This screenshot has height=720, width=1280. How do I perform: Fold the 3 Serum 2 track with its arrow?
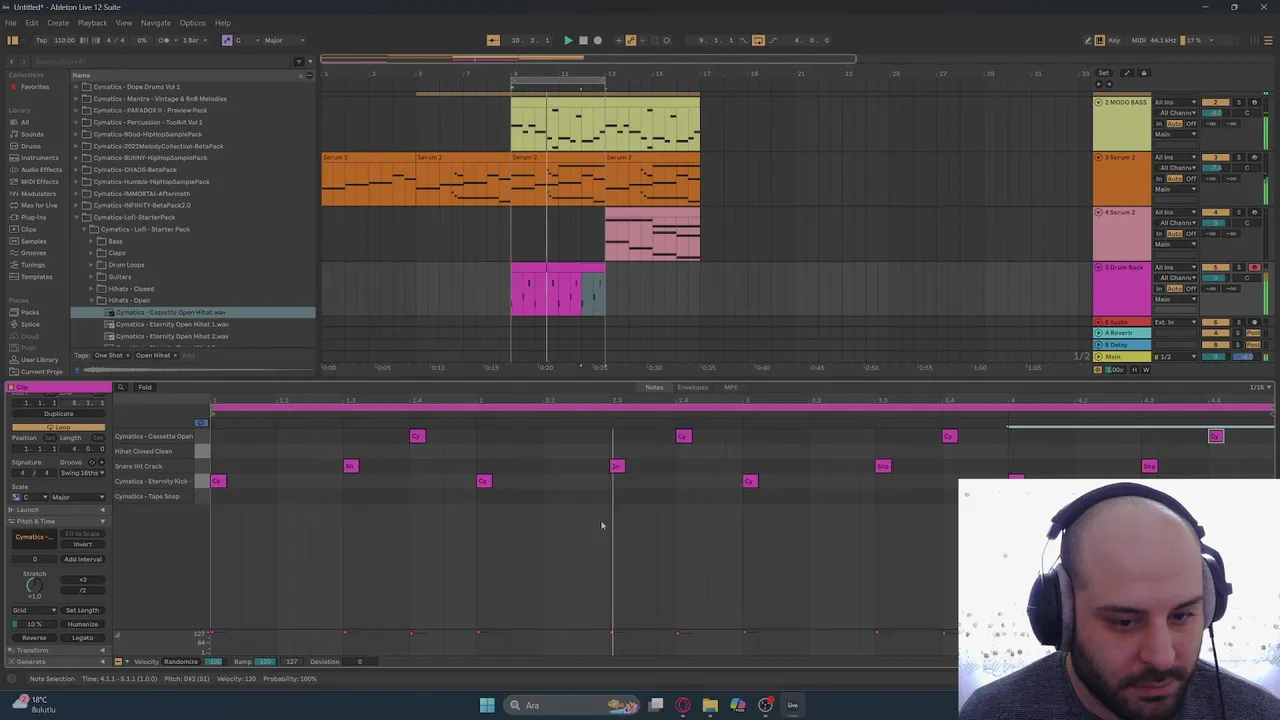(x=1098, y=157)
